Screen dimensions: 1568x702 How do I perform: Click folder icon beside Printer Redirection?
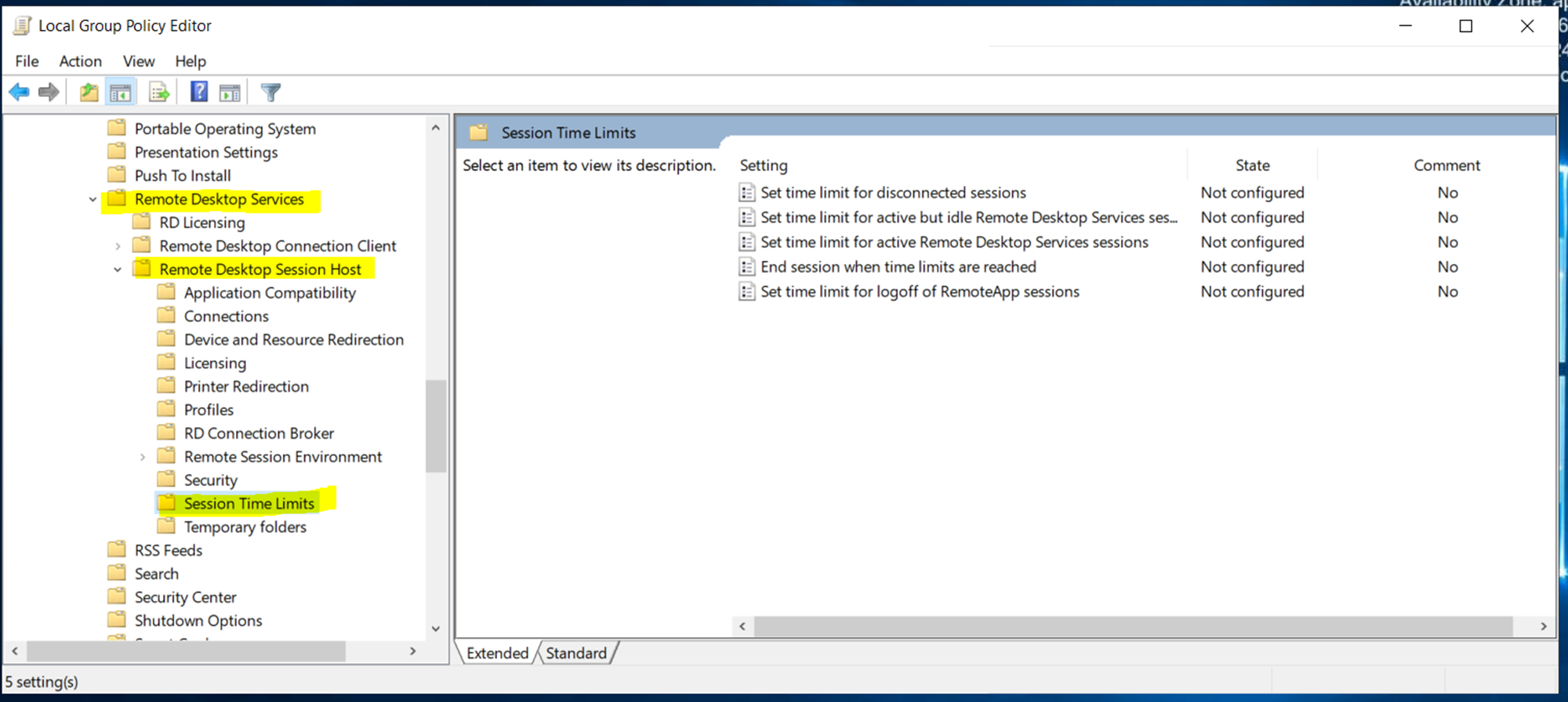[x=166, y=385]
